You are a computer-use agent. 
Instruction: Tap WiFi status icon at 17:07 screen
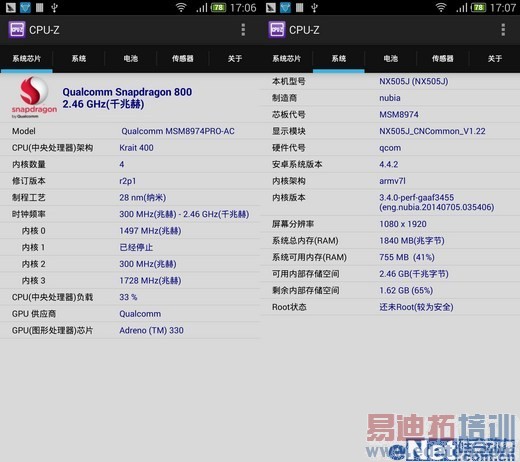(441, 7)
